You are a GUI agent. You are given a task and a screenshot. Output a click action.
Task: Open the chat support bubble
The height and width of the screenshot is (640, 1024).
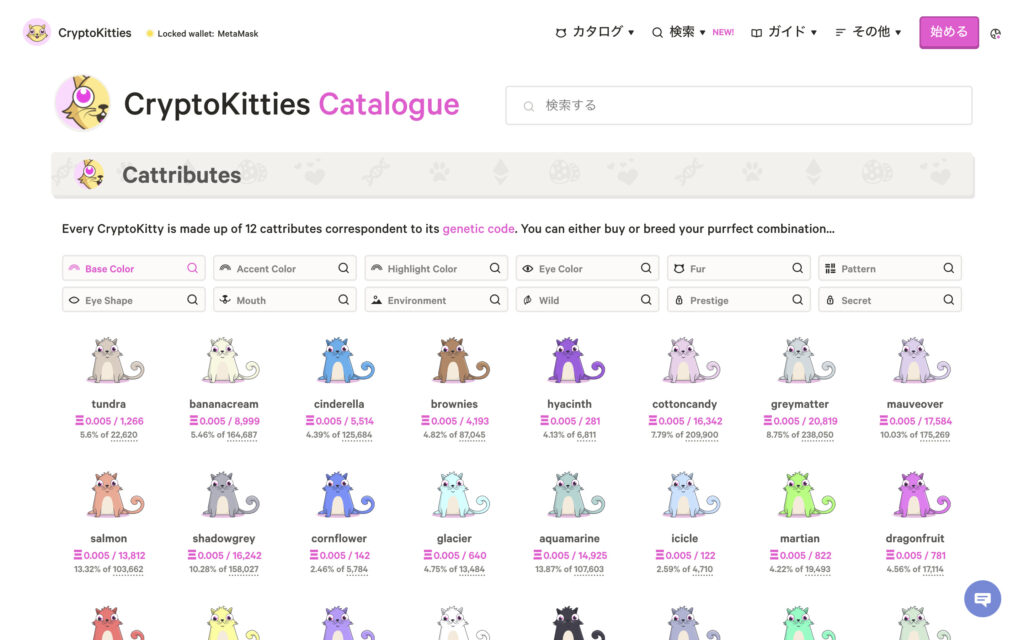pos(982,598)
